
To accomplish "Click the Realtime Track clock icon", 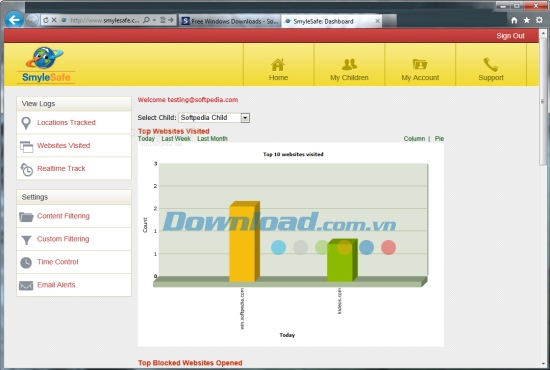I will click(x=26, y=169).
